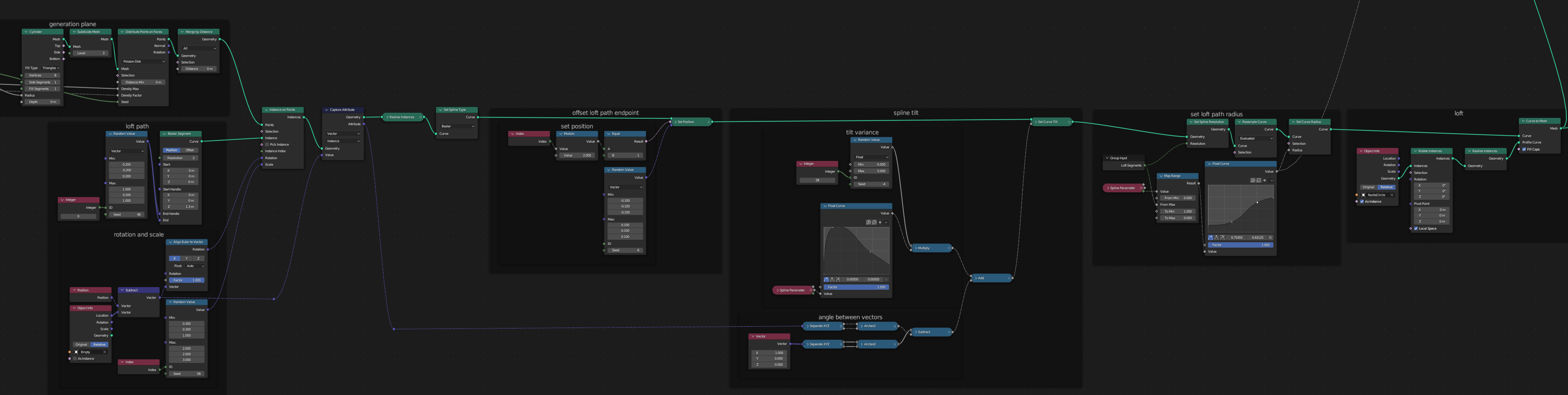Open the Evaluated dropdown in Resample Curve
The image size is (1568, 395).
1256,138
